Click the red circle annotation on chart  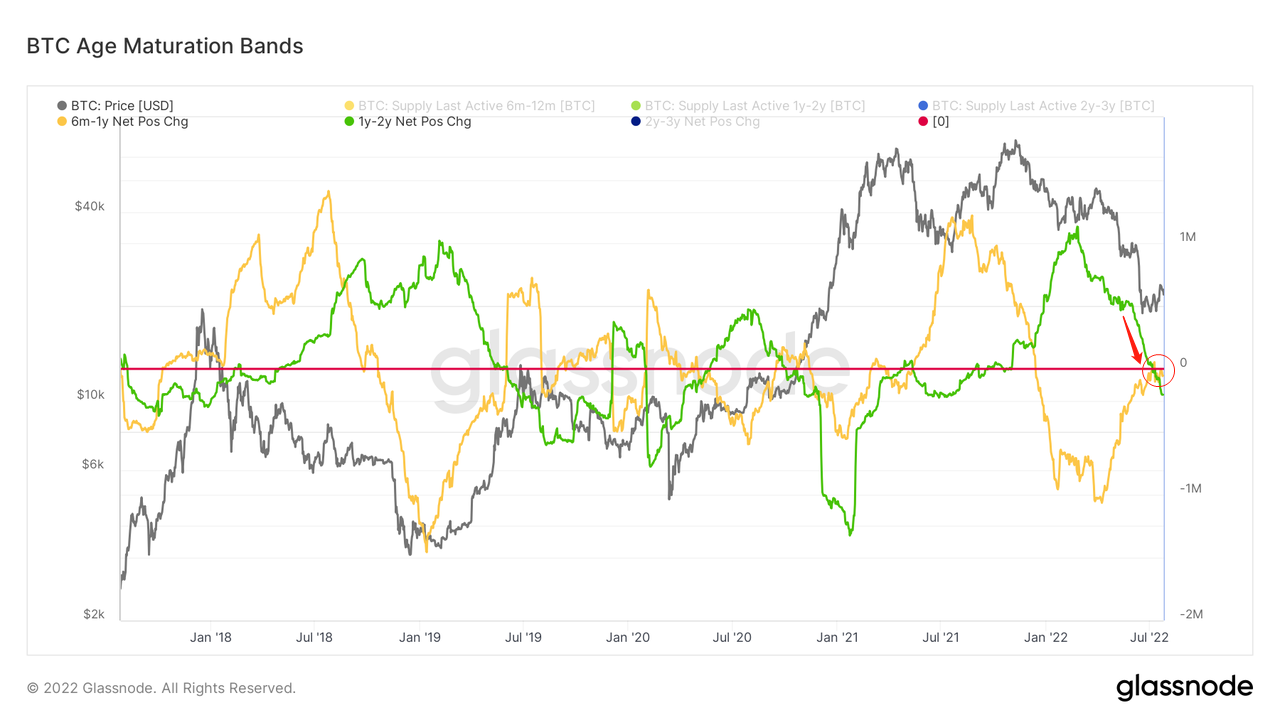[1158, 370]
